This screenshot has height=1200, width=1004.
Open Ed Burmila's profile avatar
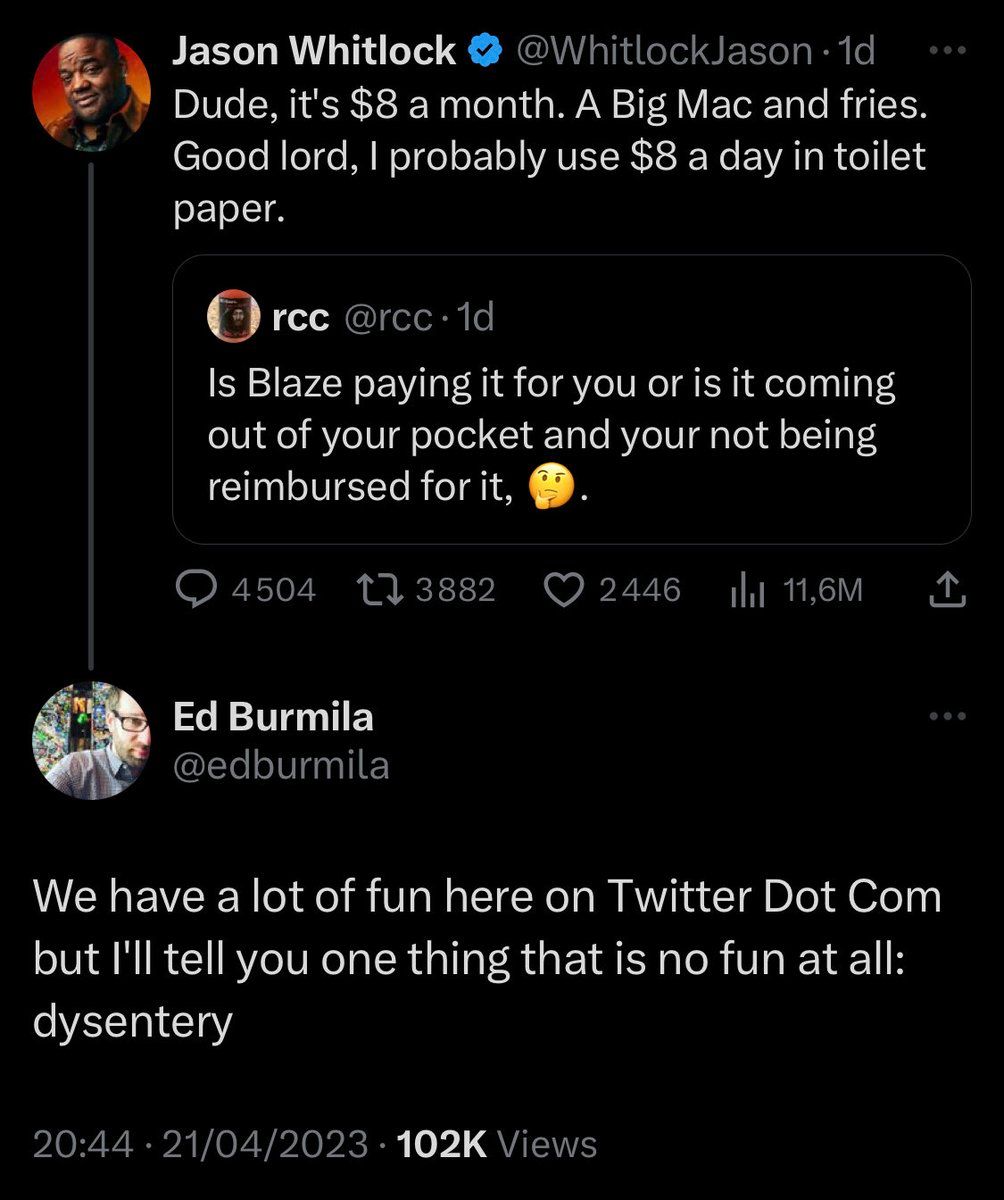tap(91, 741)
